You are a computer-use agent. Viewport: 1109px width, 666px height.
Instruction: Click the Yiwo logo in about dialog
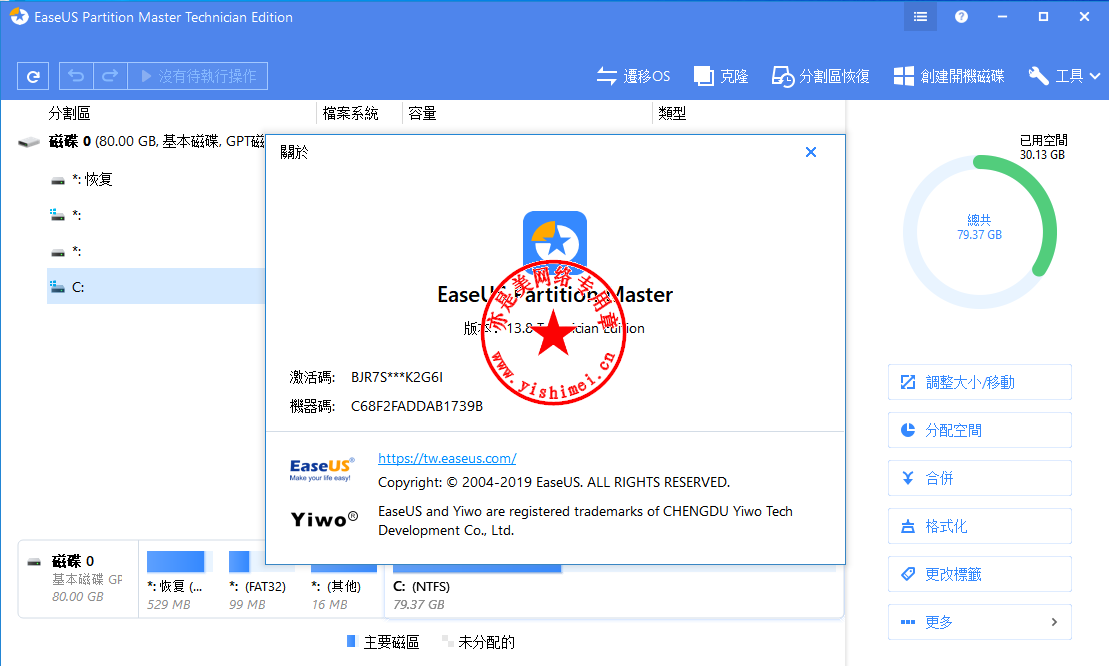[325, 520]
